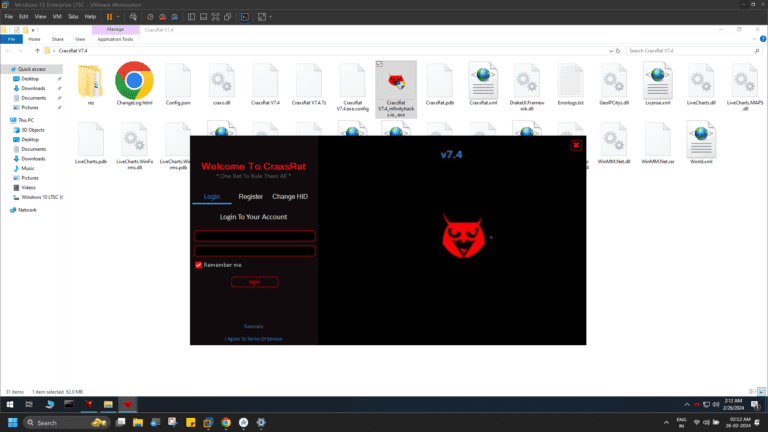
Task: Select the res folder in Explorer
Action: (x=91, y=84)
